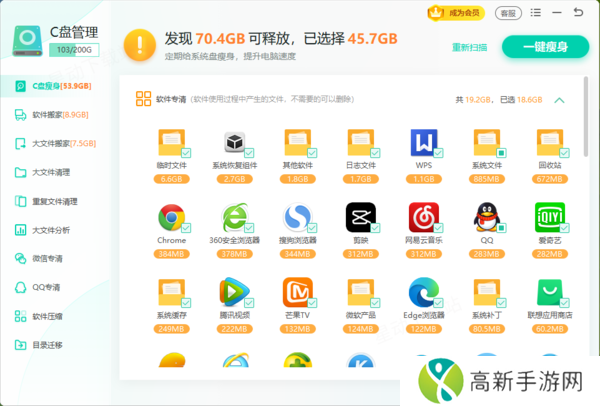
Task: Click the 一键瘦身 button
Action: click(545, 47)
